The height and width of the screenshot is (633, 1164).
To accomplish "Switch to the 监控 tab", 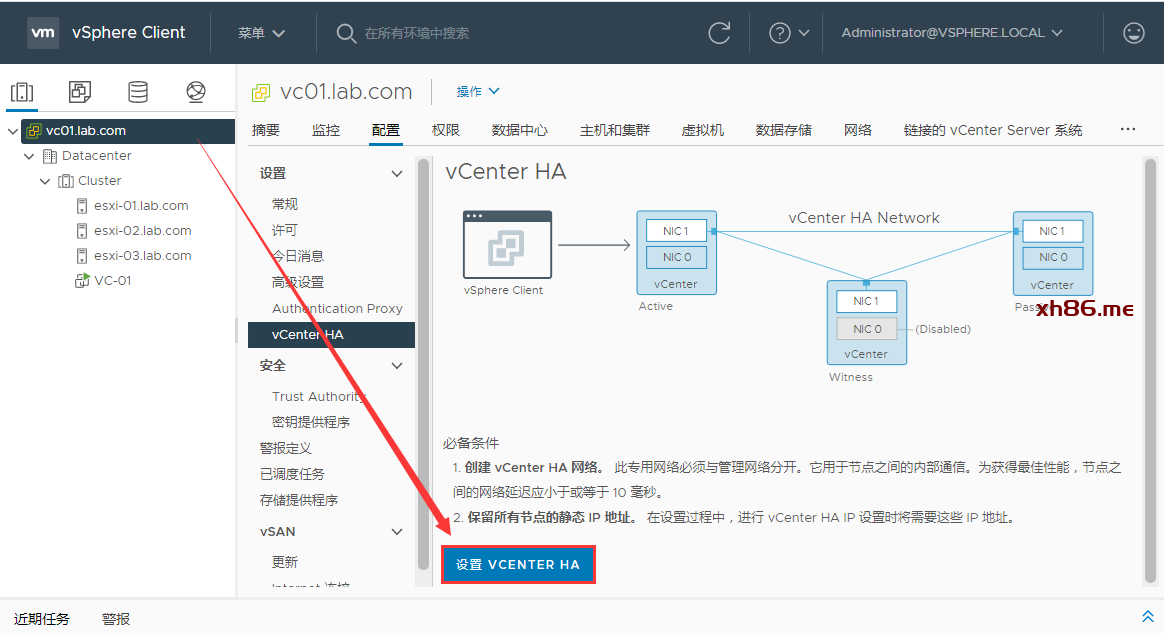I will [x=325, y=130].
